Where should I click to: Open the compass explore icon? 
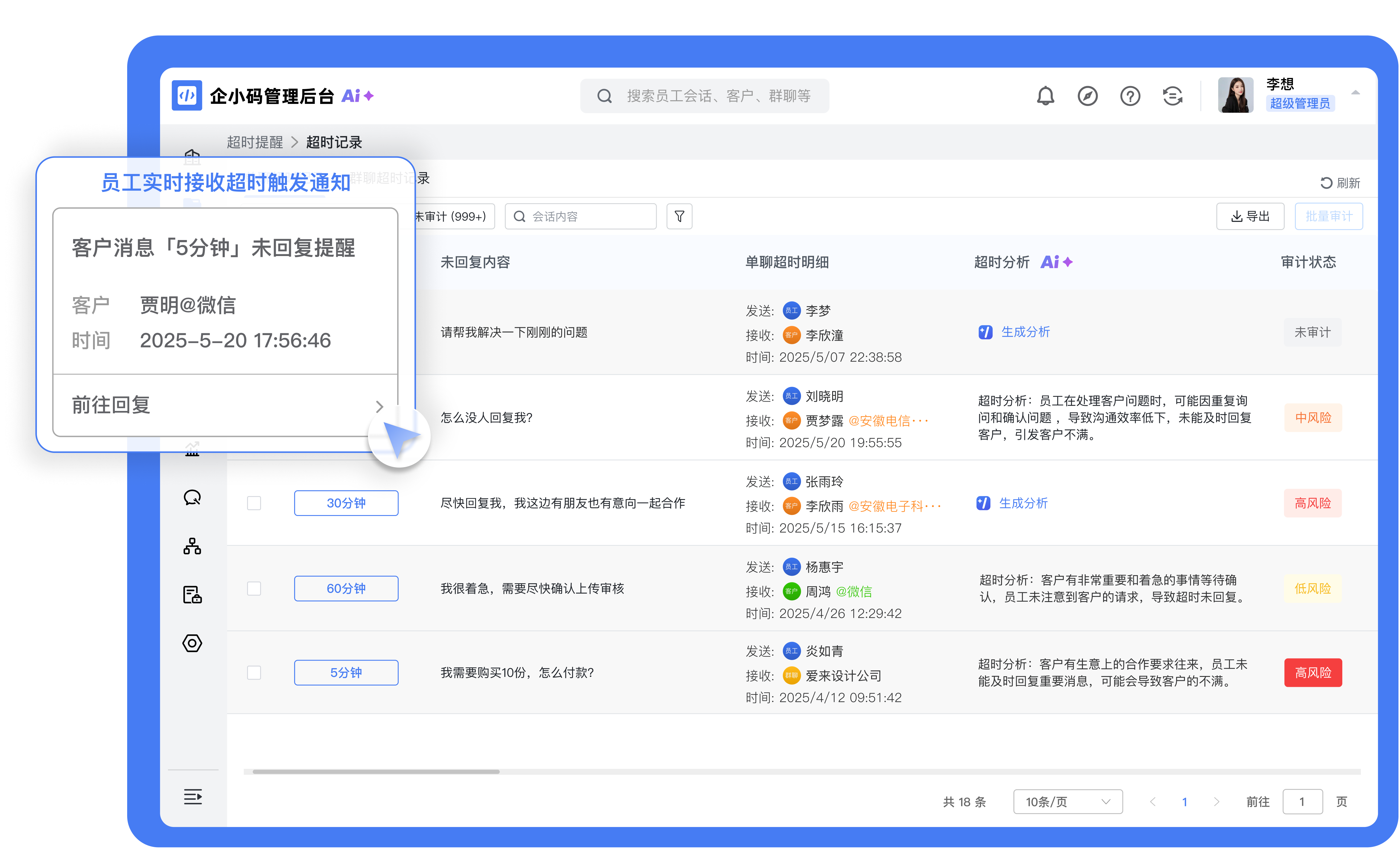[1087, 96]
